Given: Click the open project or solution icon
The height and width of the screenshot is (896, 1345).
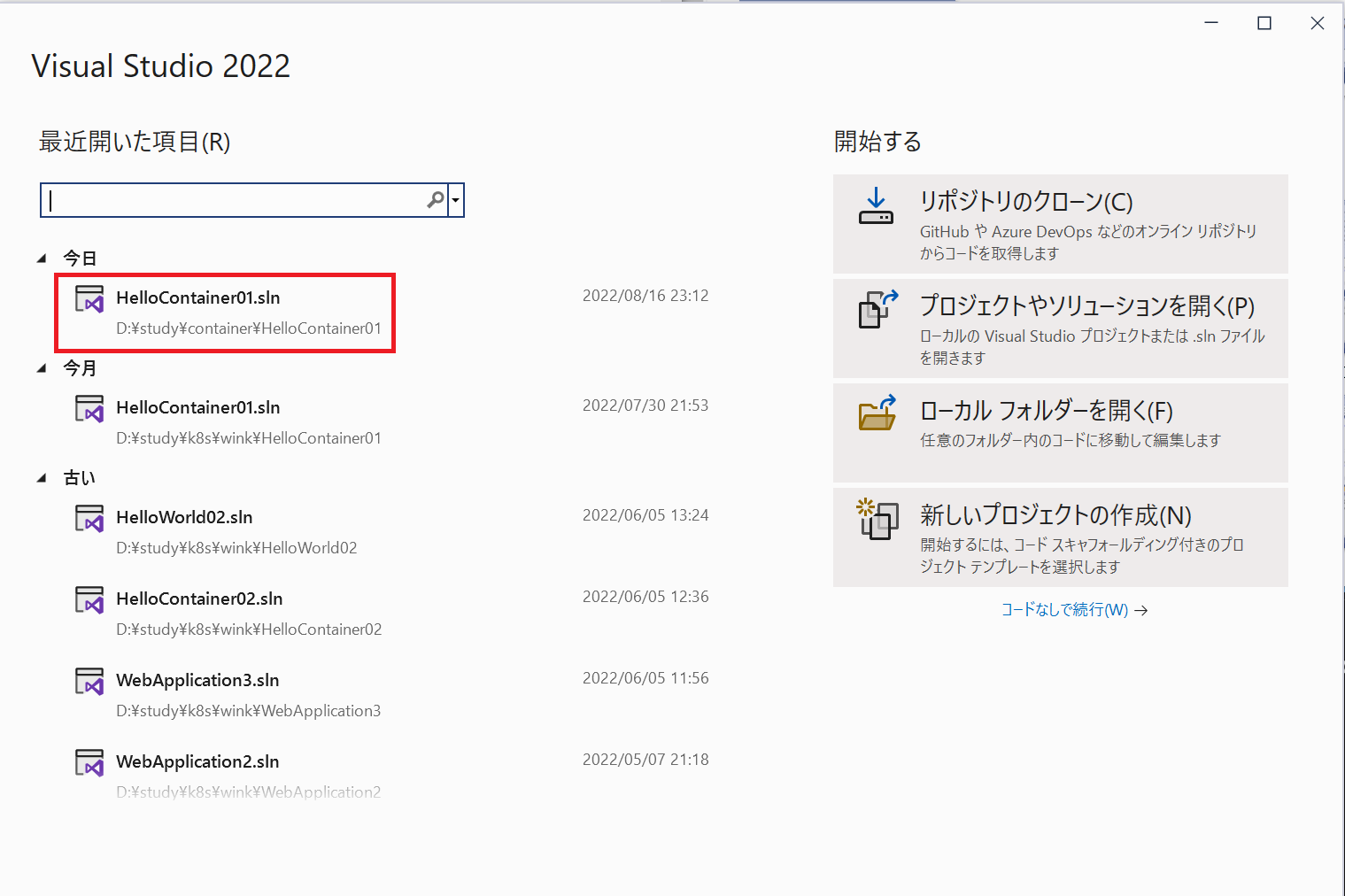Looking at the screenshot, I should [x=877, y=309].
